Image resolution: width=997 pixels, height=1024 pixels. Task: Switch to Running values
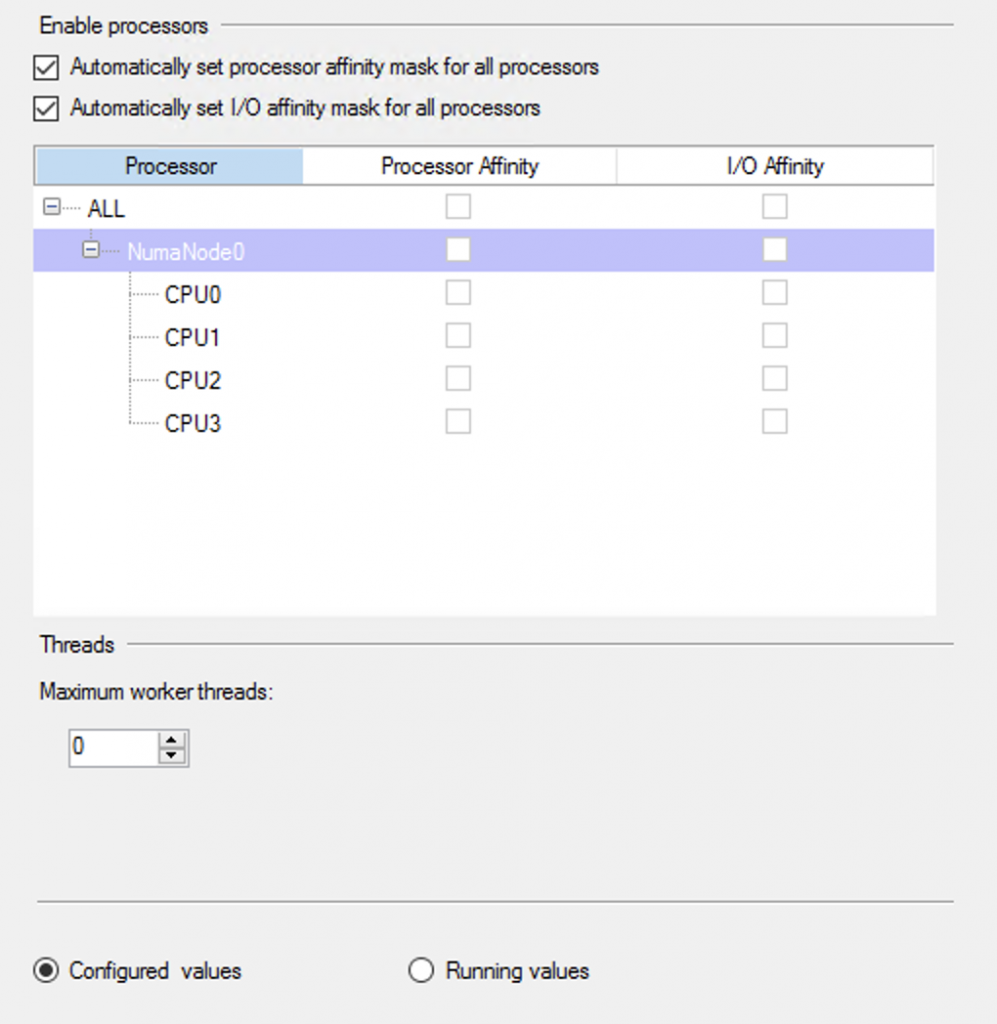421,970
